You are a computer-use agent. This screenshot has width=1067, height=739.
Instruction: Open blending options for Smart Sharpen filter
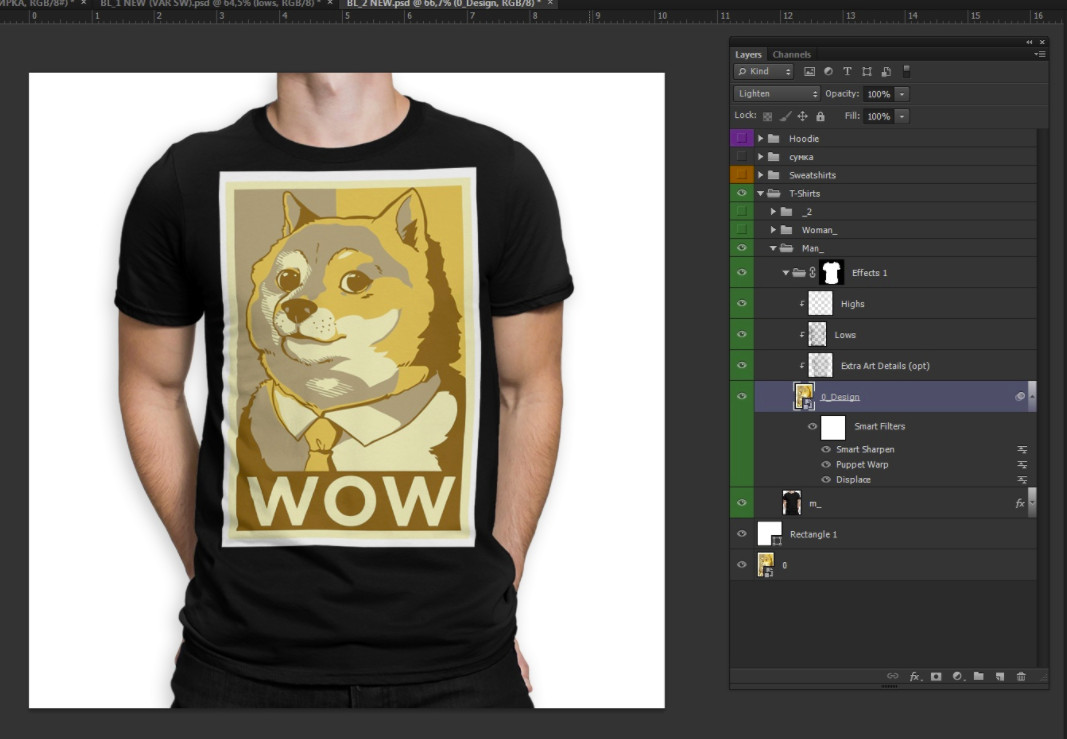(1022, 450)
